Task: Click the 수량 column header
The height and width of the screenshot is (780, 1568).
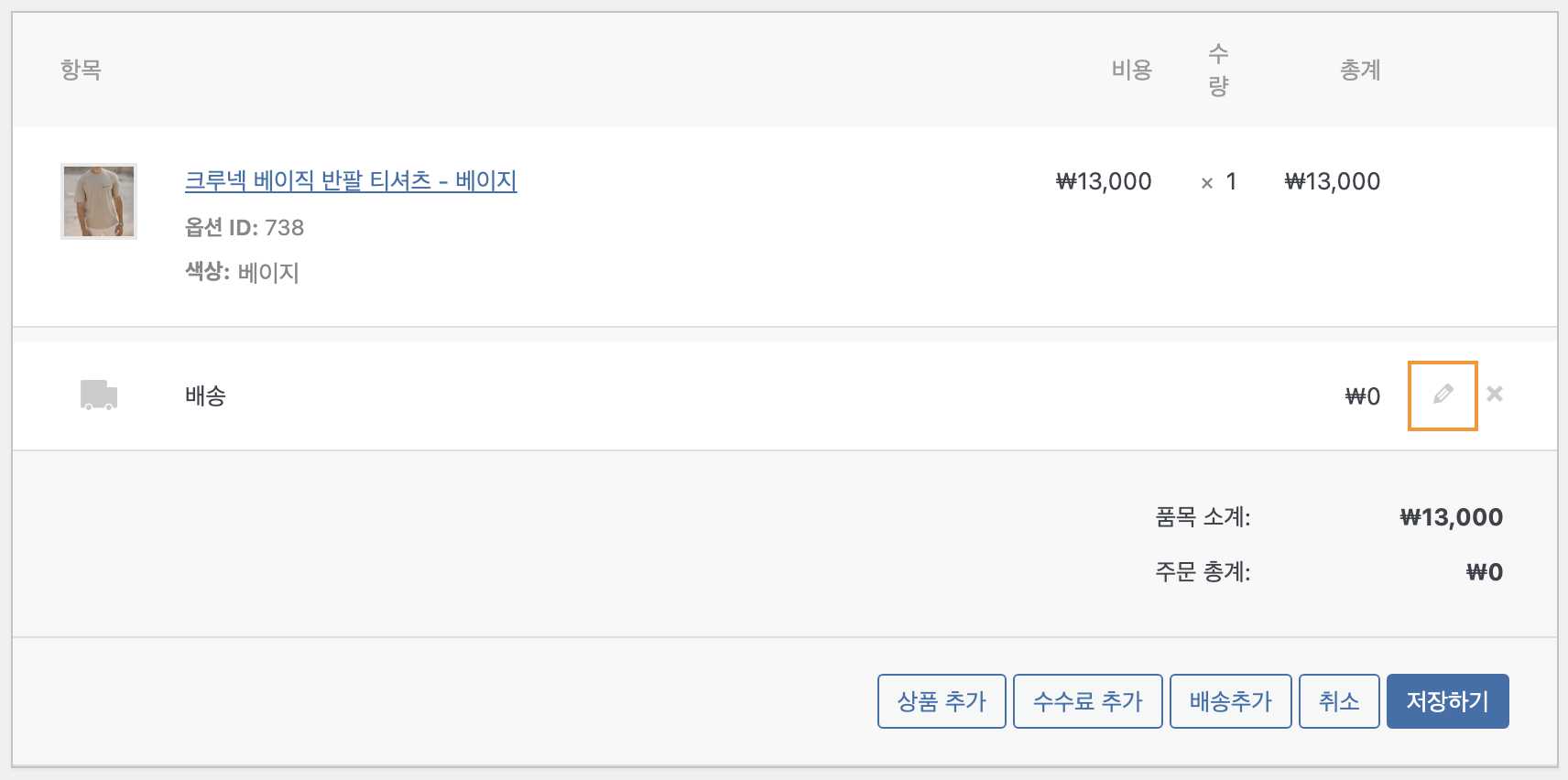Action: click(1218, 70)
